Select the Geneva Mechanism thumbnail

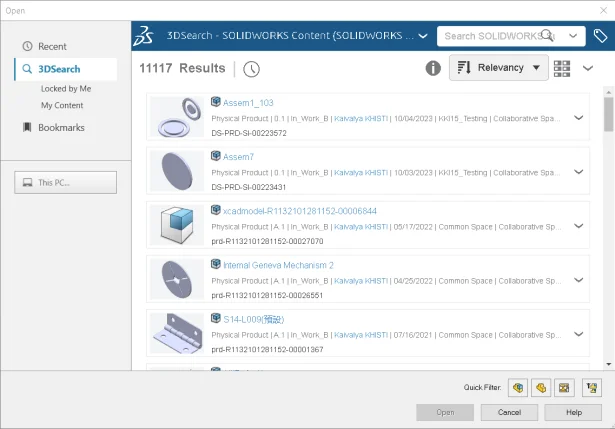[x=177, y=279]
